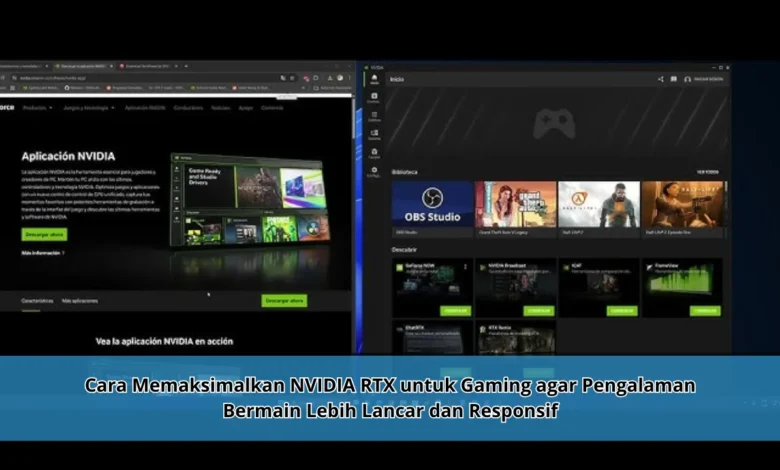This screenshot has height=470, width=780.
Task: Open the browser three-dot menu
Action: click(x=349, y=78)
